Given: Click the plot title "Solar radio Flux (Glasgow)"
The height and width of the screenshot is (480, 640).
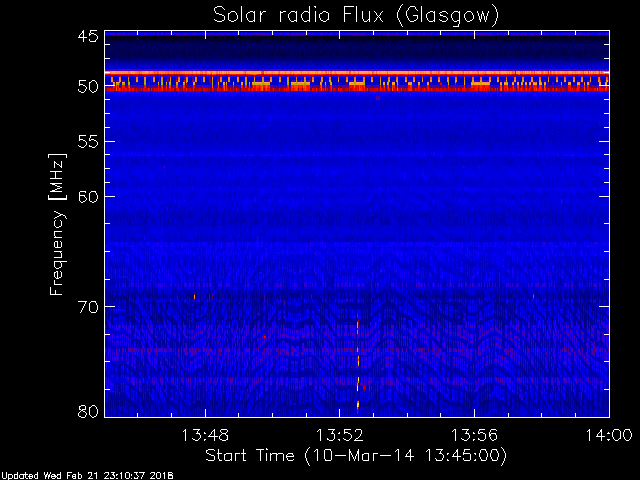Looking at the screenshot, I should pos(356,15).
